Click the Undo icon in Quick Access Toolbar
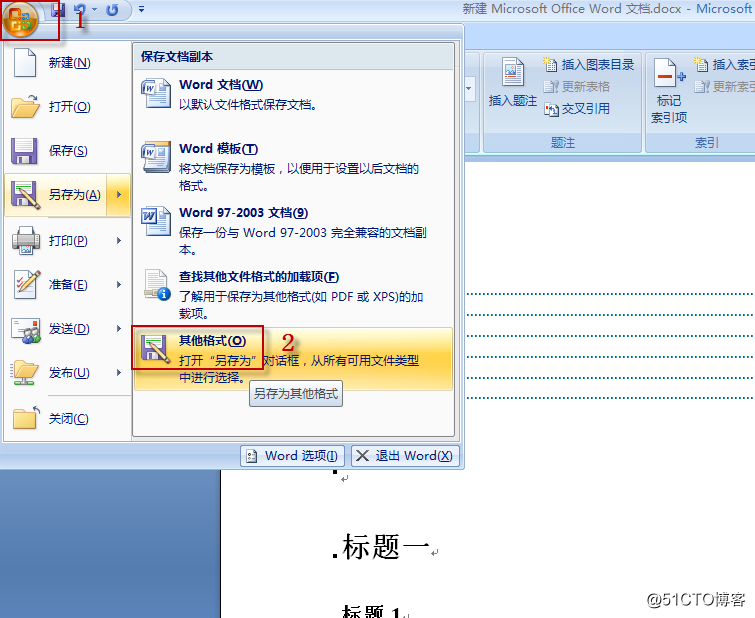755x618 pixels. (x=80, y=9)
